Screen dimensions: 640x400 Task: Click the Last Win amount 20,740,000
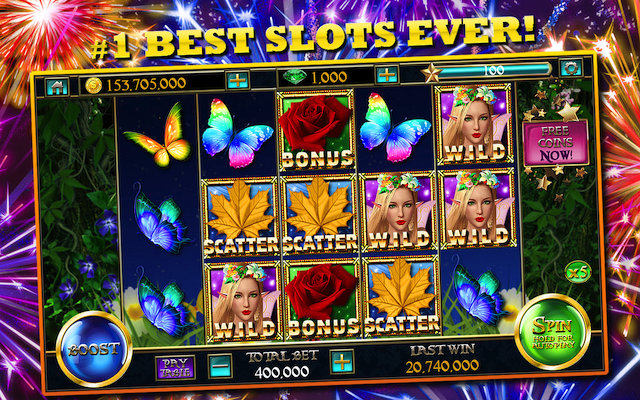442,367
